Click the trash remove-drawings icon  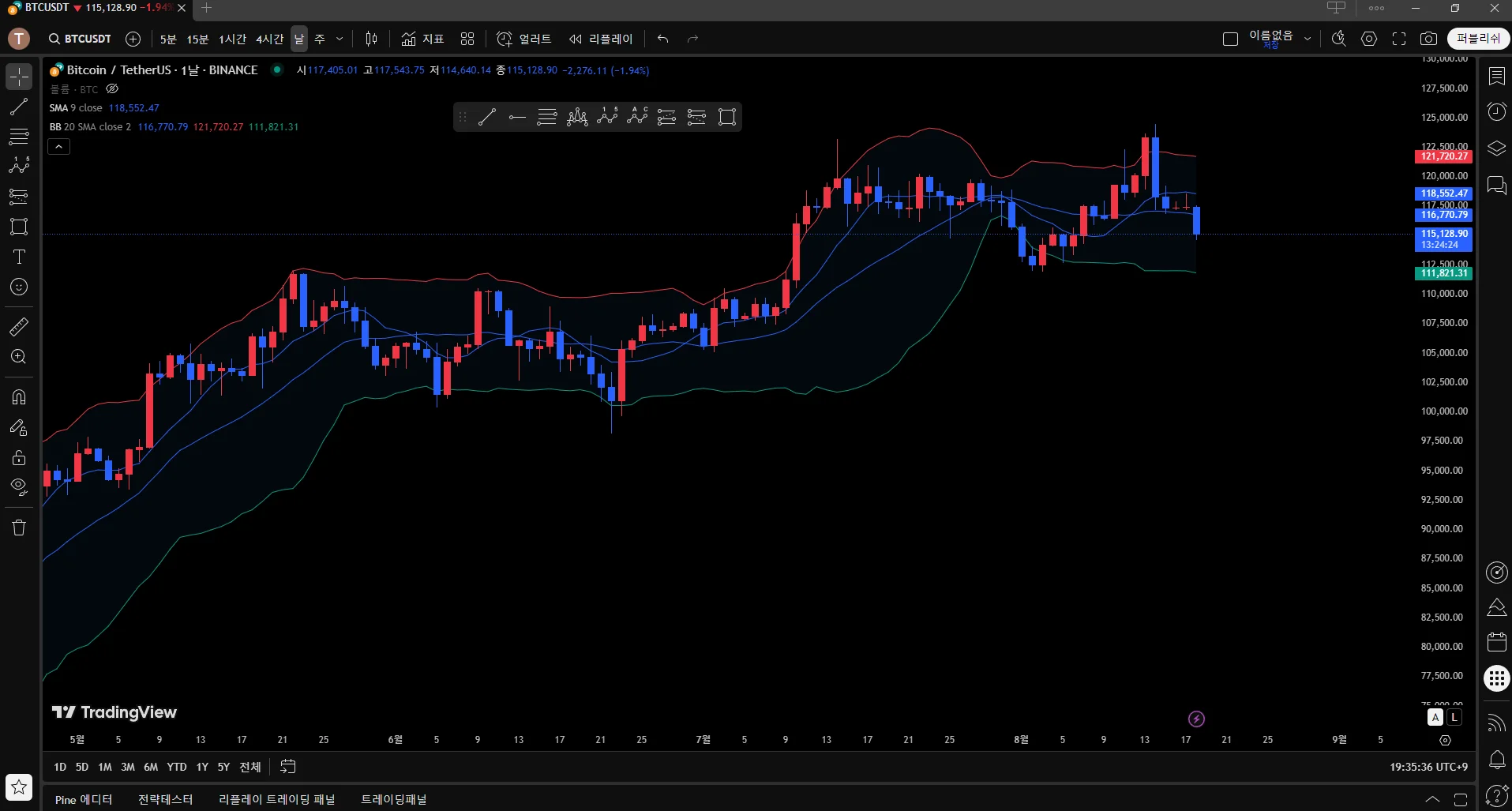(x=19, y=528)
